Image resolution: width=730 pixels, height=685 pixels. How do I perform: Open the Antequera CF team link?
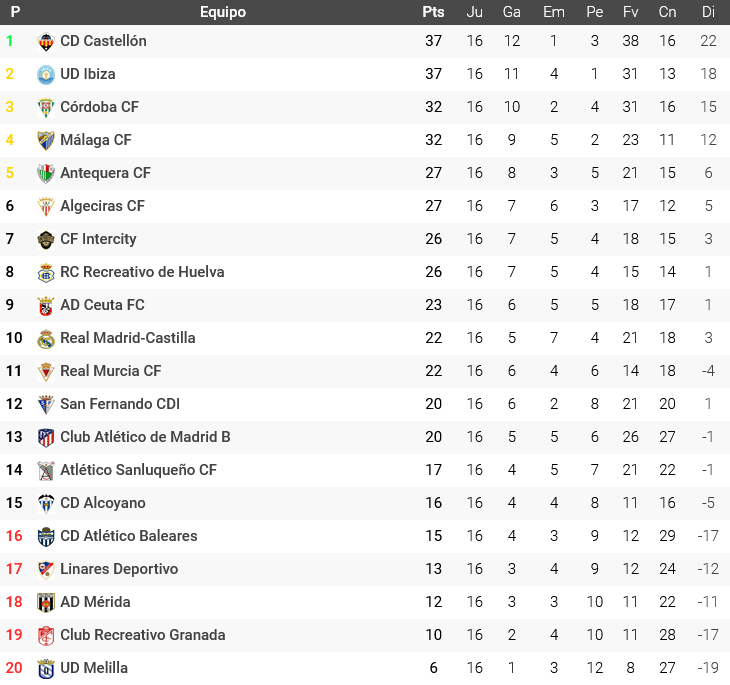[105, 173]
